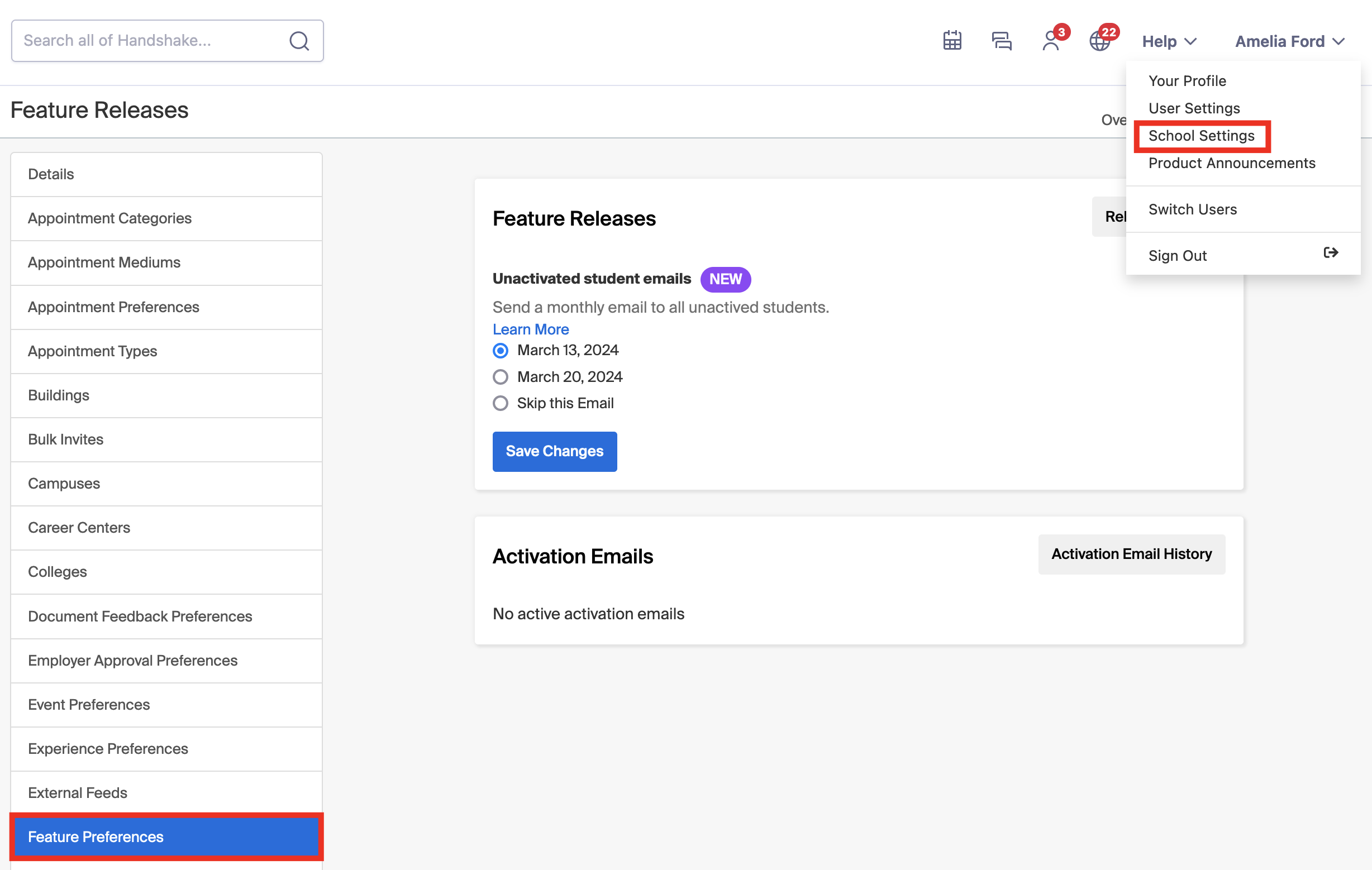The image size is (1372, 870).
Task: Open Details in the settings sidebar
Action: click(x=166, y=174)
